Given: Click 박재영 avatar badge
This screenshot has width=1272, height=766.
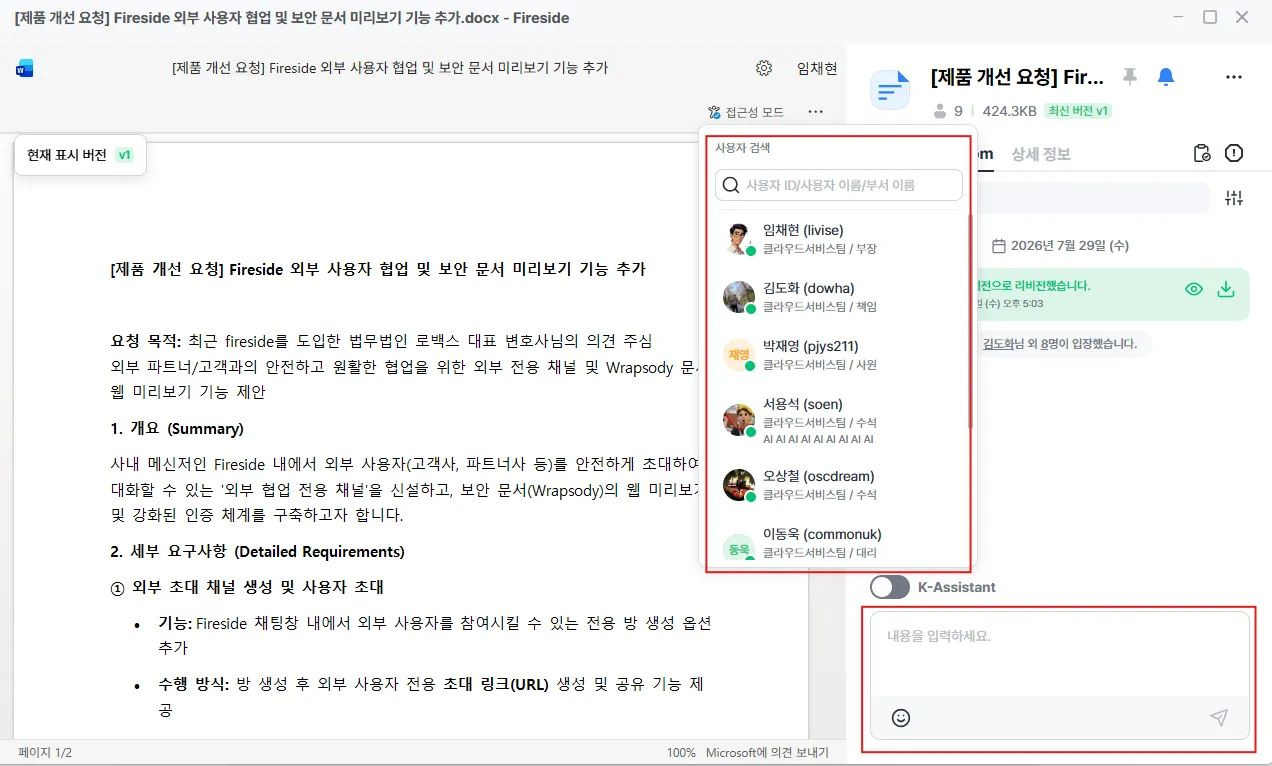Looking at the screenshot, I should pos(739,355).
